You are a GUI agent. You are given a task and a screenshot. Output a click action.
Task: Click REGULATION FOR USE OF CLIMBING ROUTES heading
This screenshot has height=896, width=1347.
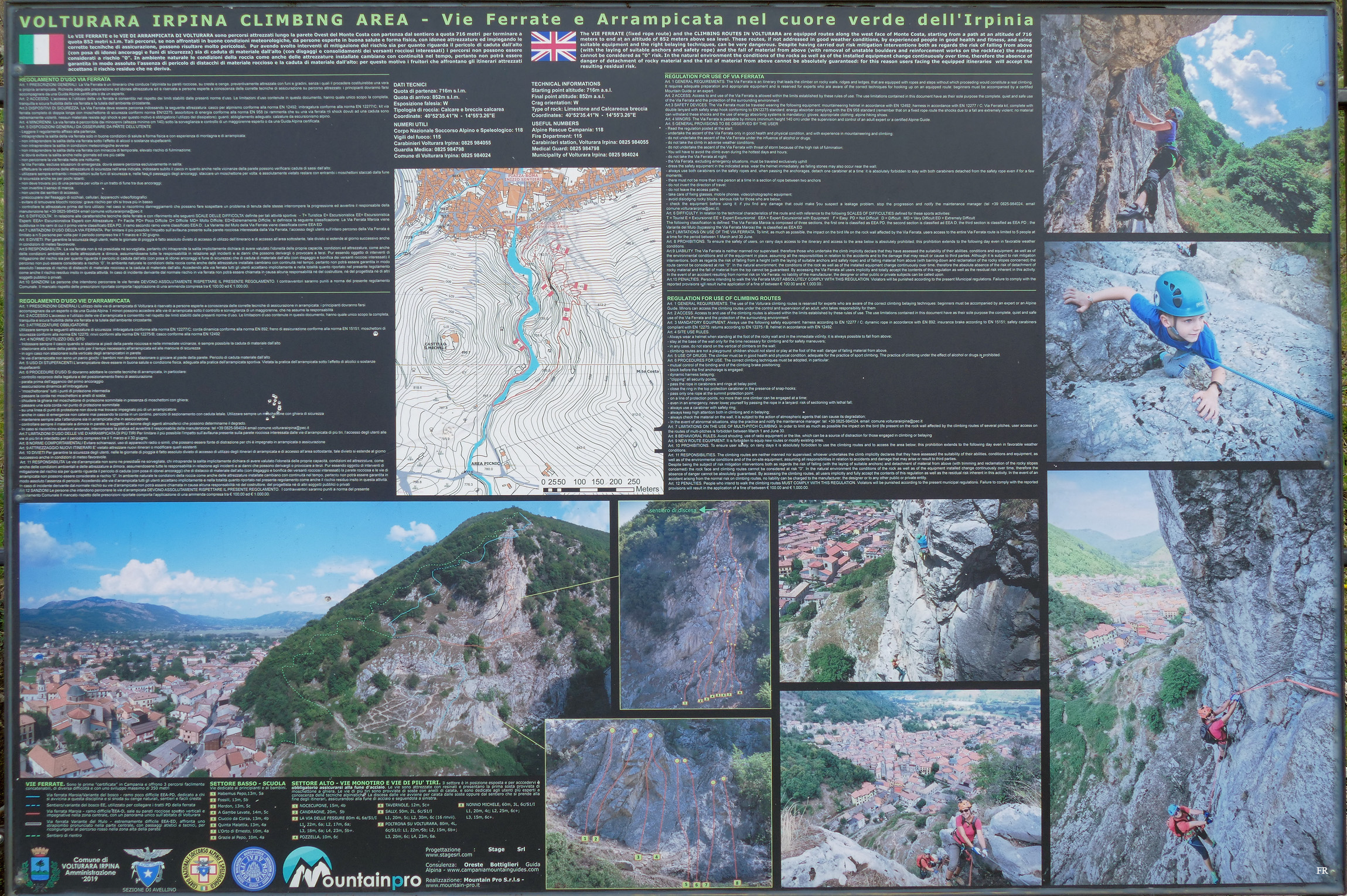(724, 298)
